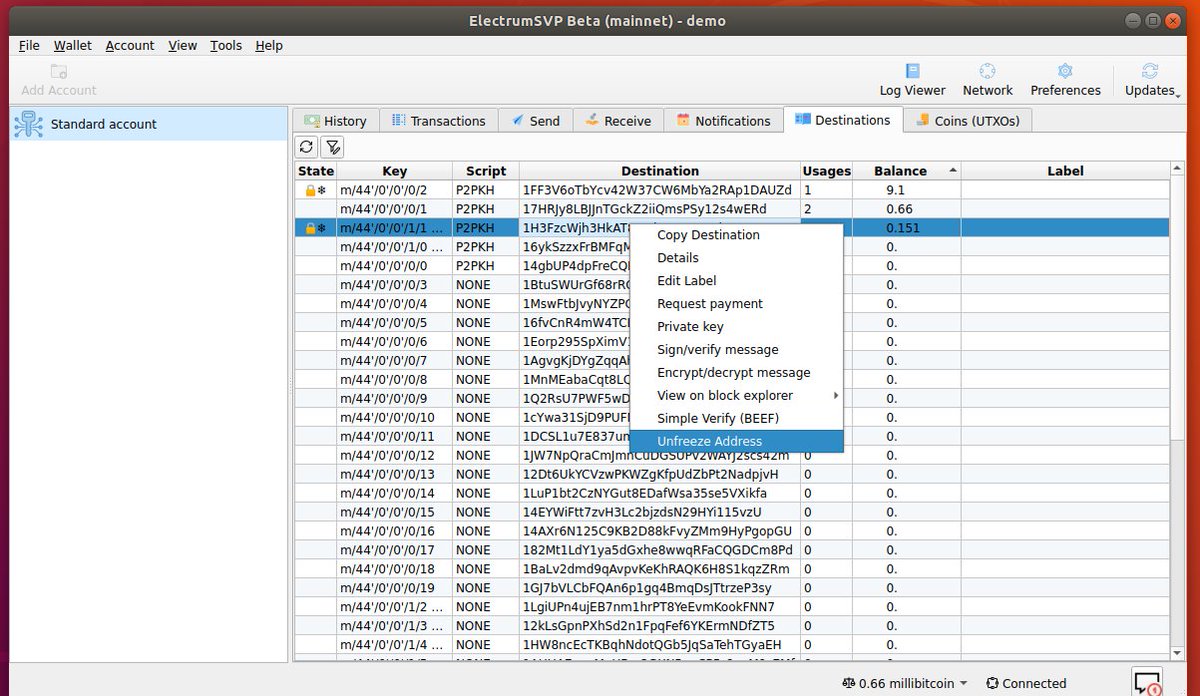Select the Destinations tab
The height and width of the screenshot is (696, 1200).
click(x=843, y=120)
